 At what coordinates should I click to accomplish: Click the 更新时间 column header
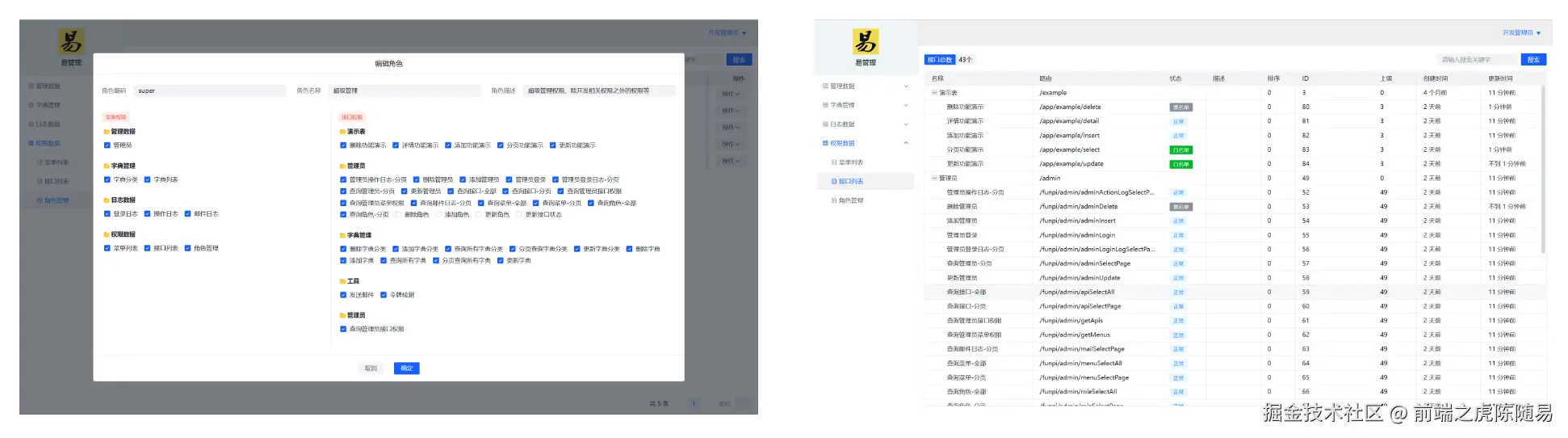pos(1501,79)
